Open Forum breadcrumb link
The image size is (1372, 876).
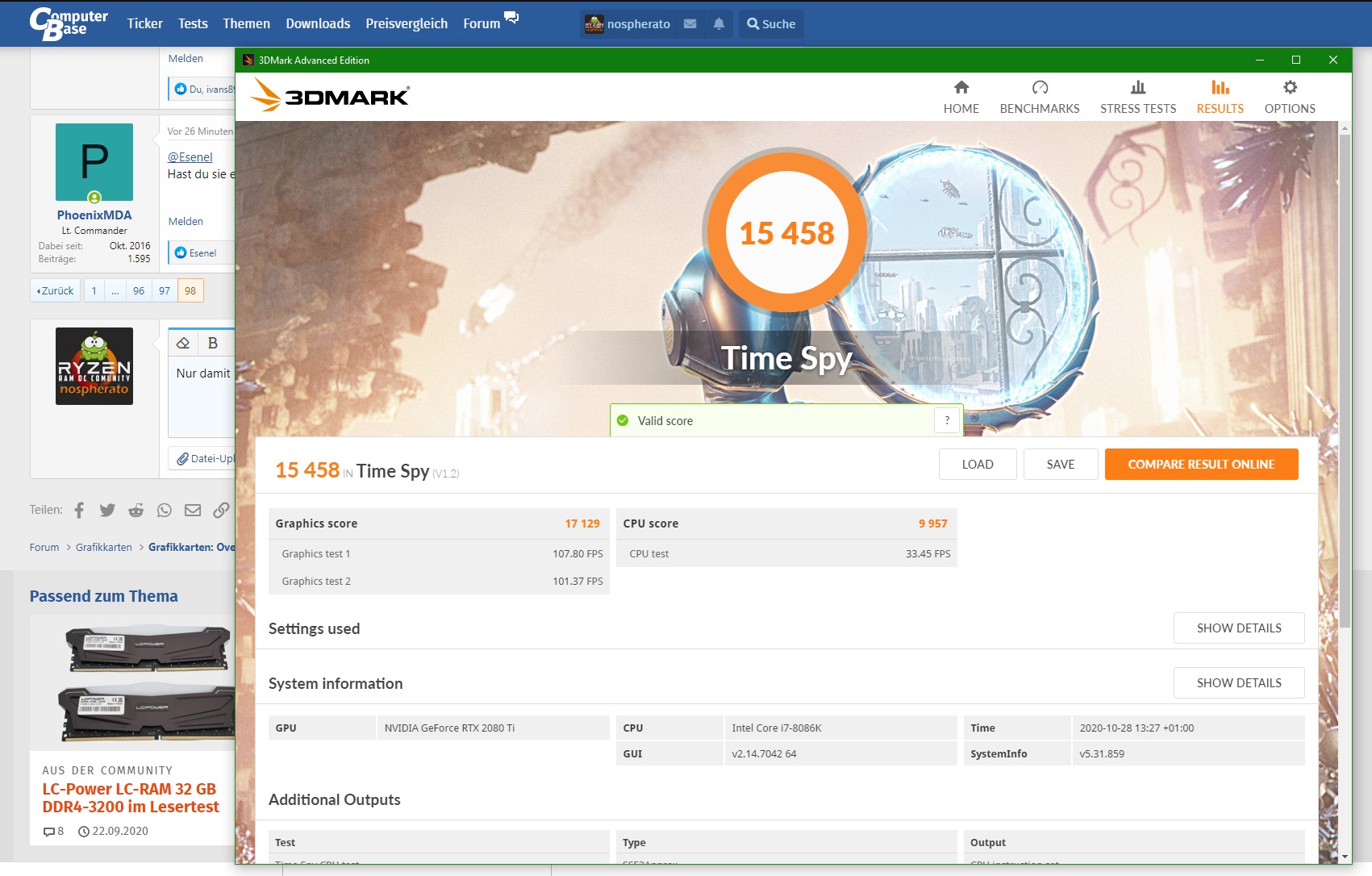pos(44,547)
